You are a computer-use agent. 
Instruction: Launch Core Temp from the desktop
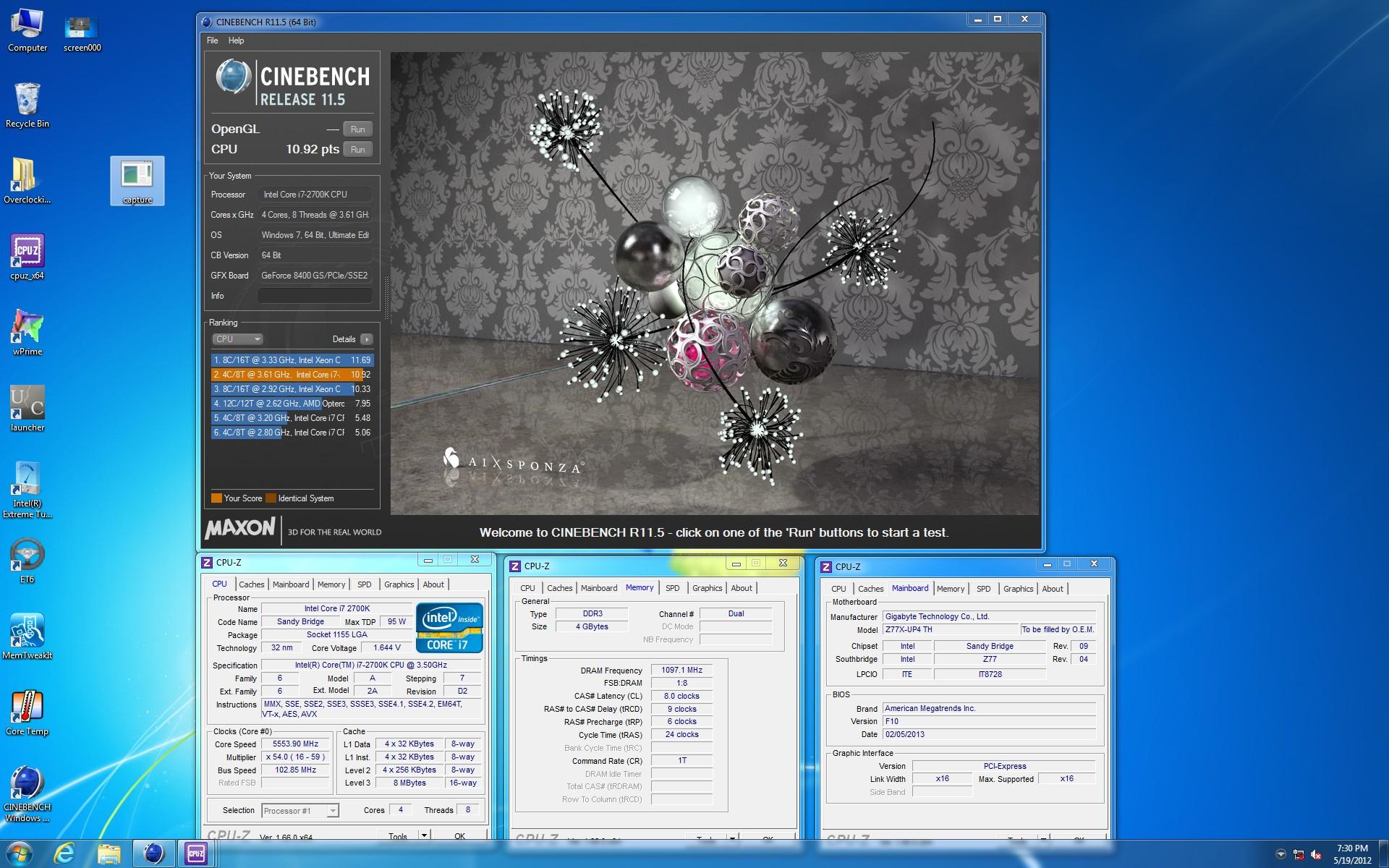point(27,713)
